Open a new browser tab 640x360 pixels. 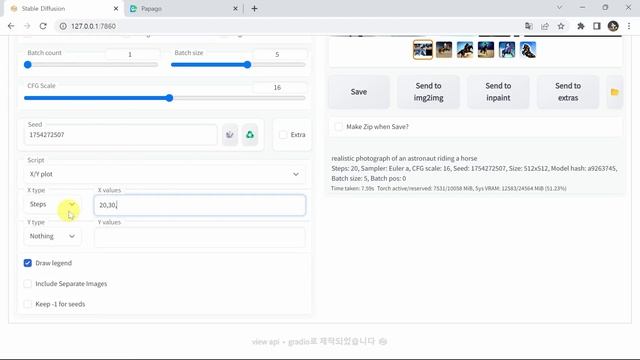click(x=254, y=8)
